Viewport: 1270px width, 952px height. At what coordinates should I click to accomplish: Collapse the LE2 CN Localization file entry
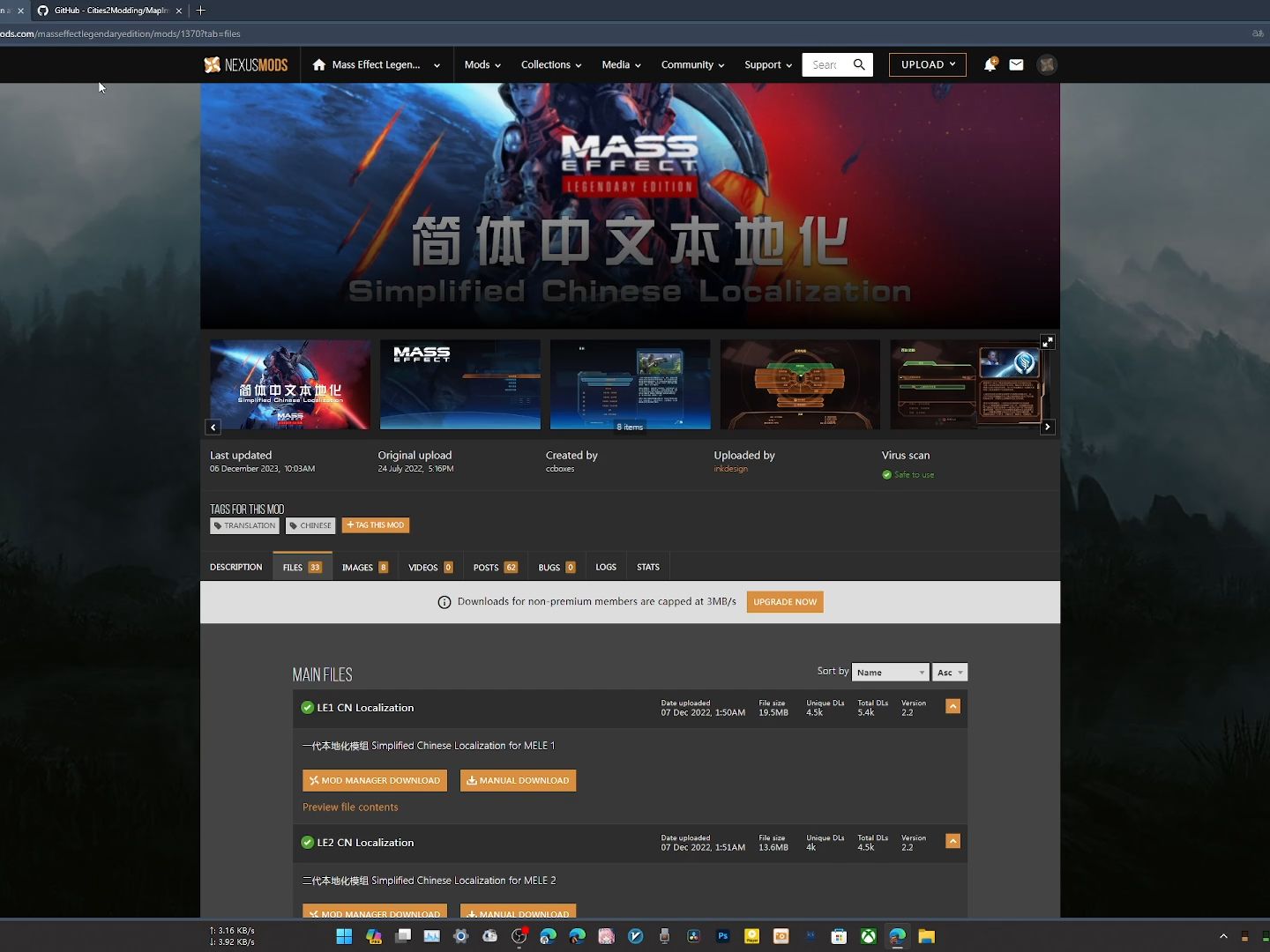pos(952,841)
